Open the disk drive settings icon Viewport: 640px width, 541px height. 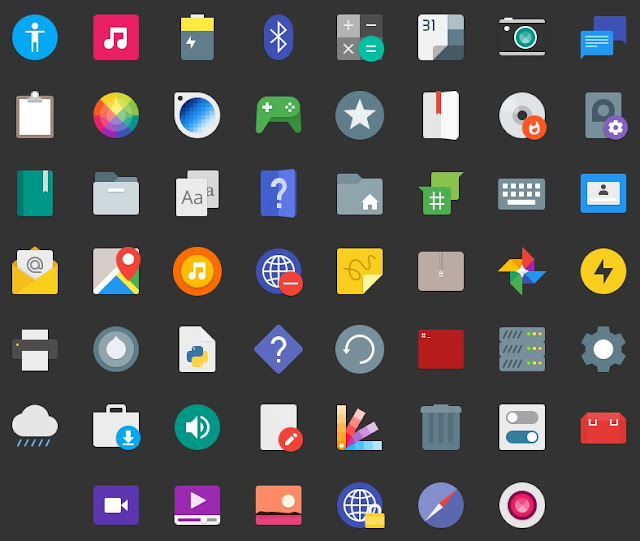(606, 116)
